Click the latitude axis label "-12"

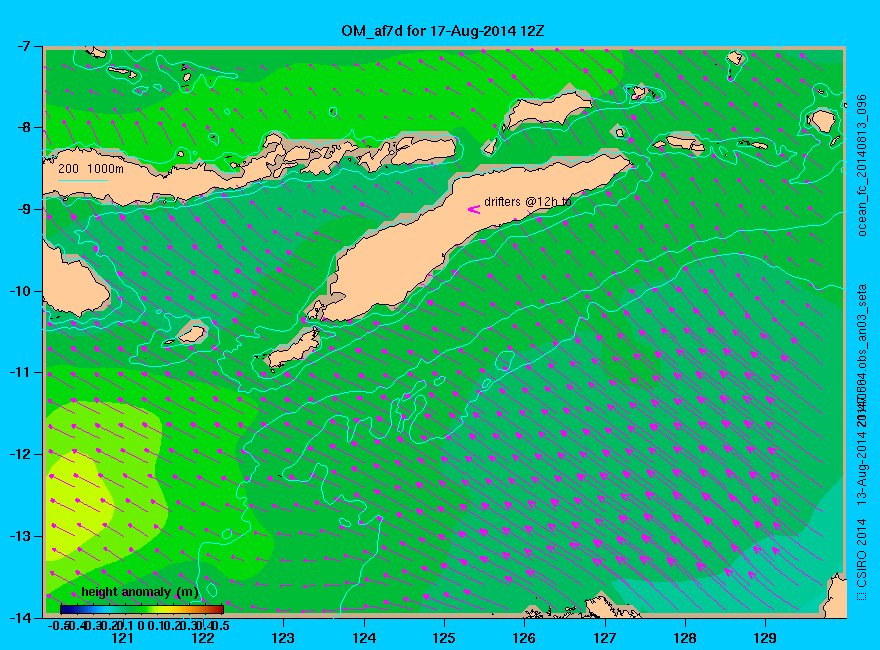[20, 454]
